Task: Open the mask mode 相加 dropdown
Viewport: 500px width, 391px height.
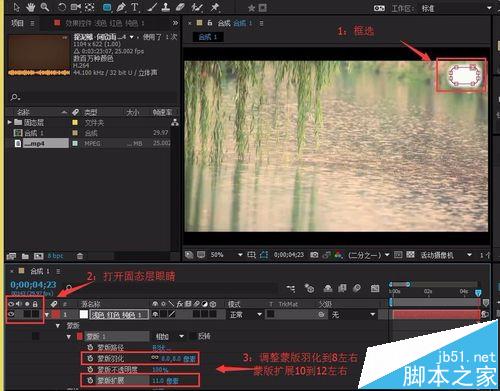Action: 170,336
